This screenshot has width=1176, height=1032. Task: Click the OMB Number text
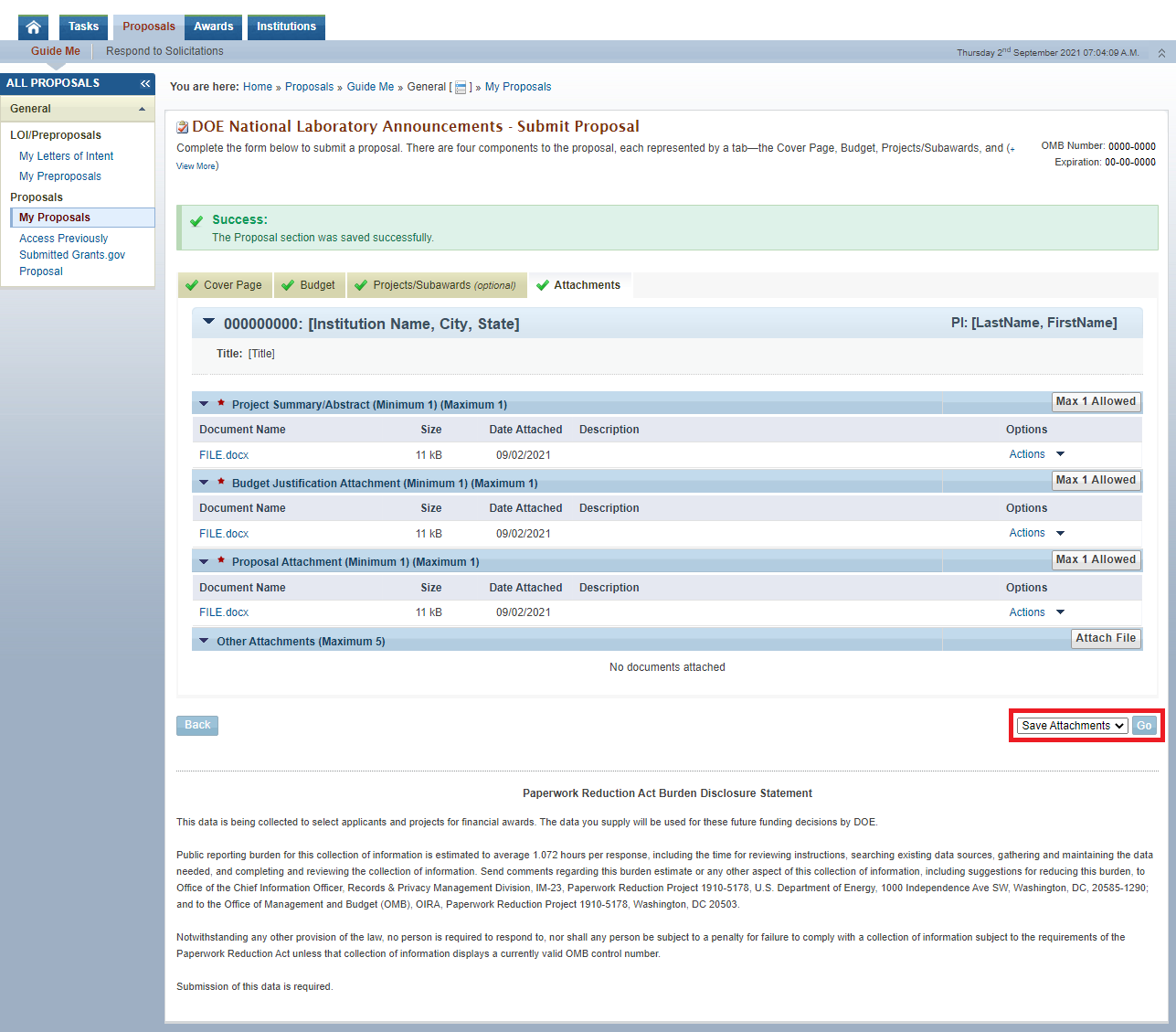tap(1098, 146)
